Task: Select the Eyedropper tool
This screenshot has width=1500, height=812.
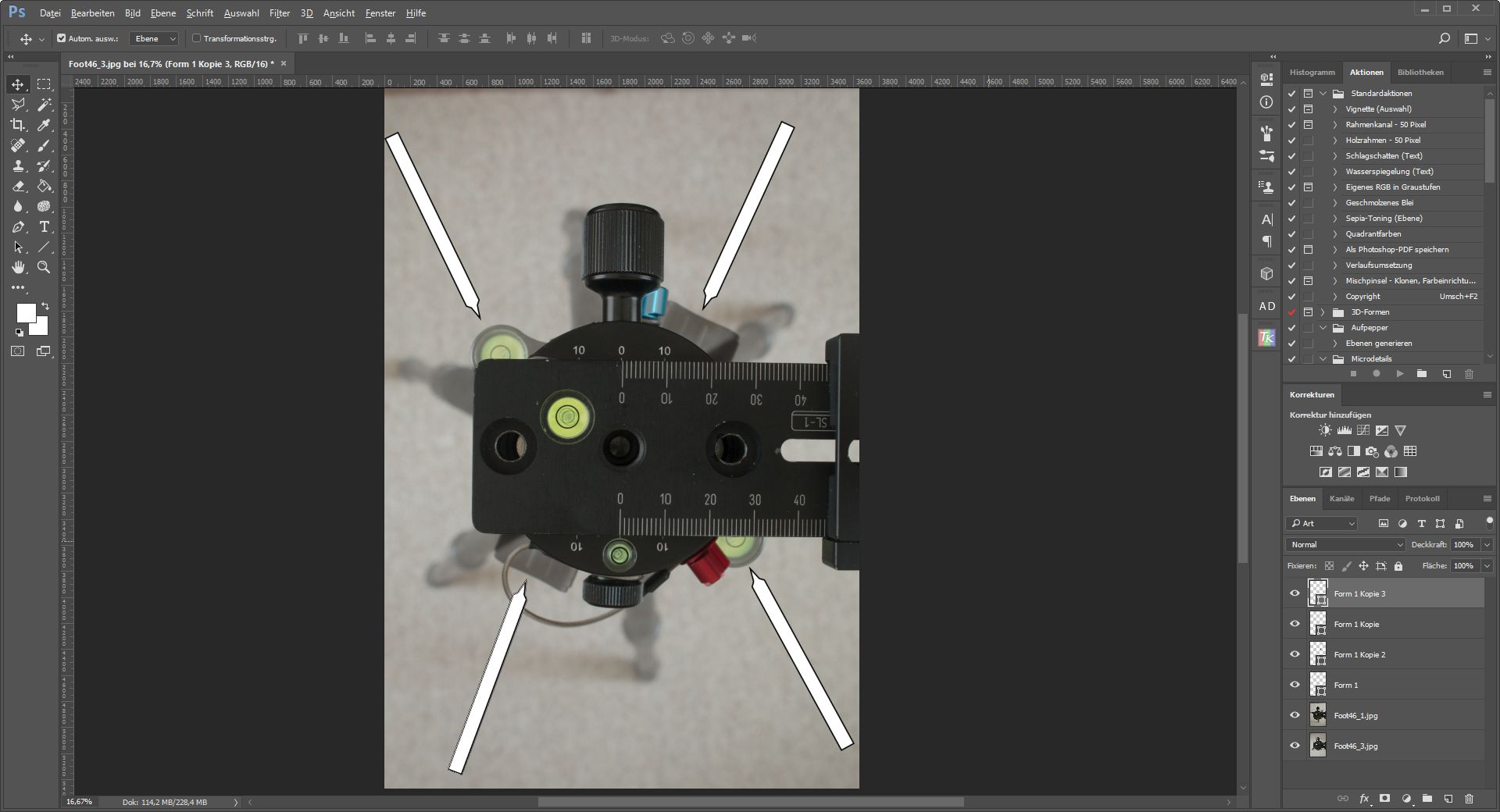Action: (x=44, y=125)
